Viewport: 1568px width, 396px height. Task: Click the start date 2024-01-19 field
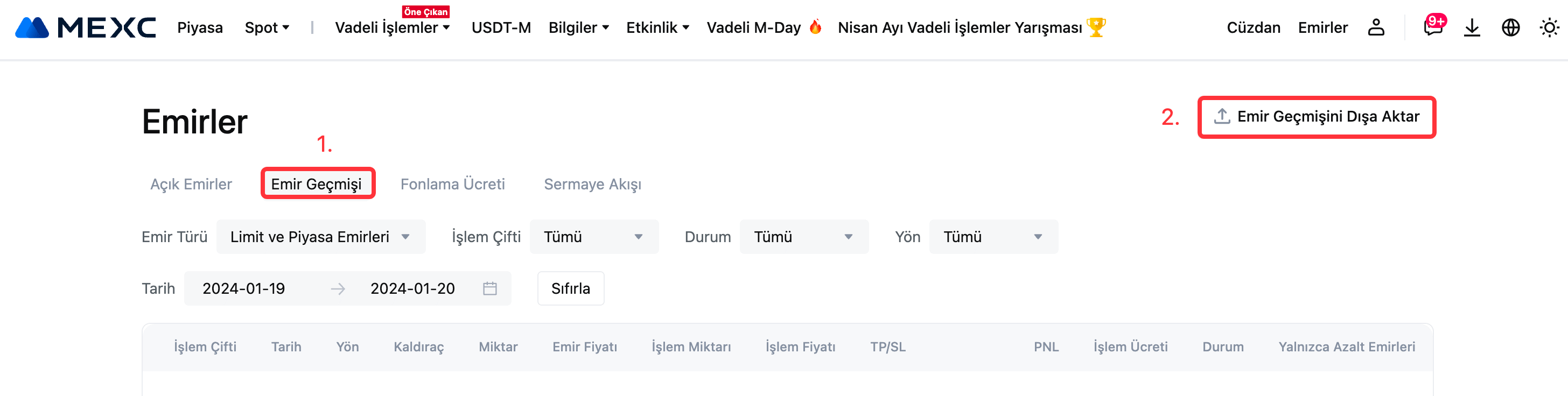click(244, 288)
